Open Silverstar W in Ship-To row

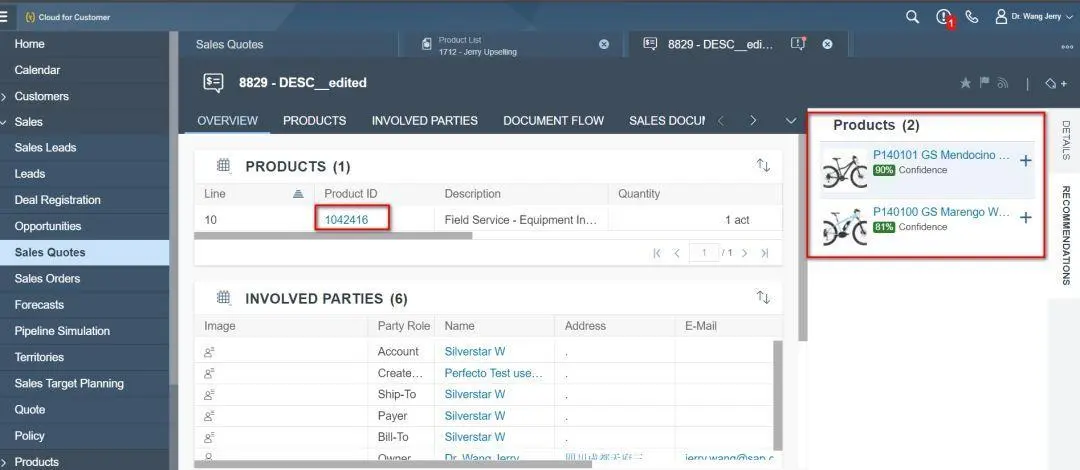point(475,394)
